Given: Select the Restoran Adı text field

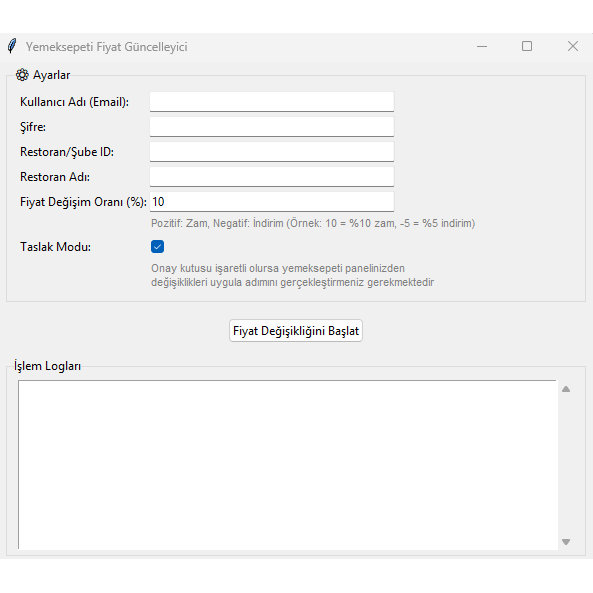Looking at the screenshot, I should pyautogui.click(x=272, y=177).
